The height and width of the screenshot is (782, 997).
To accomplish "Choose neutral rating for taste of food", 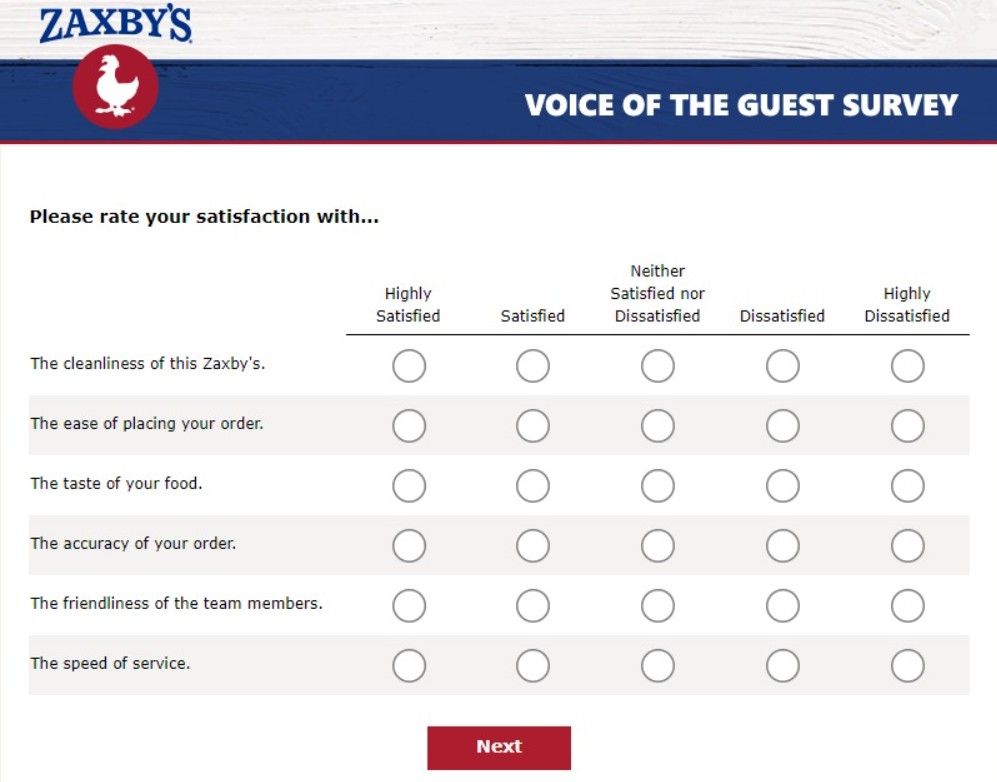I will point(658,486).
